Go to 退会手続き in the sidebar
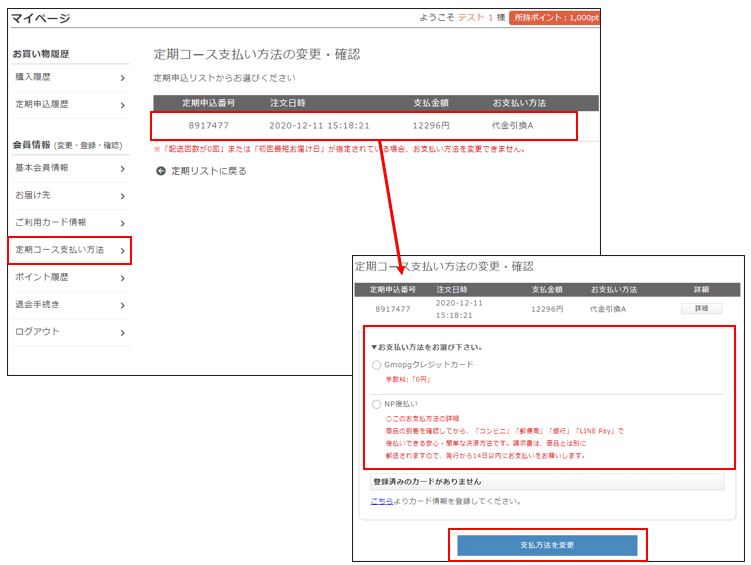This screenshot has width=751, height=565. coord(70,305)
